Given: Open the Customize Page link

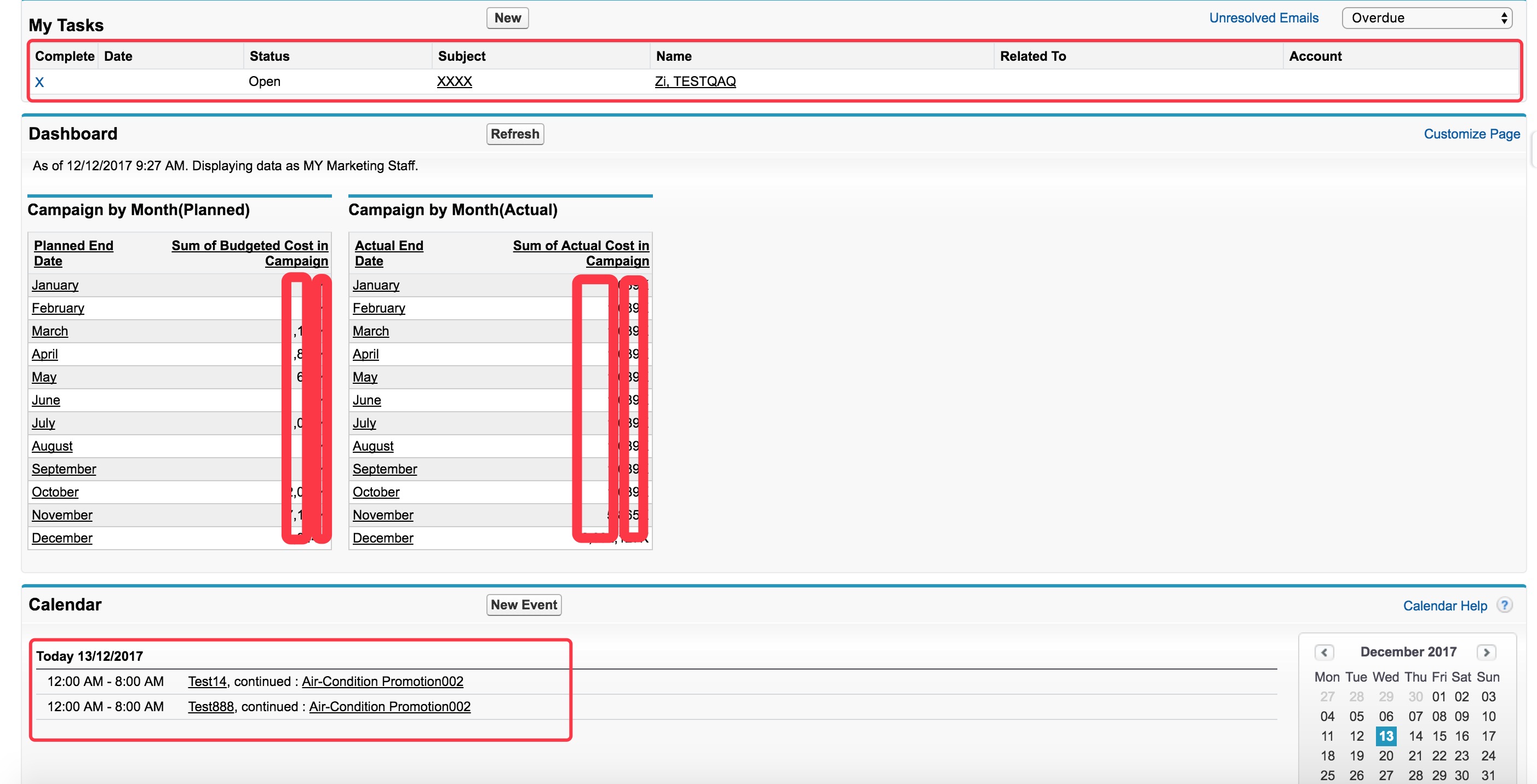Looking at the screenshot, I should pos(1471,134).
